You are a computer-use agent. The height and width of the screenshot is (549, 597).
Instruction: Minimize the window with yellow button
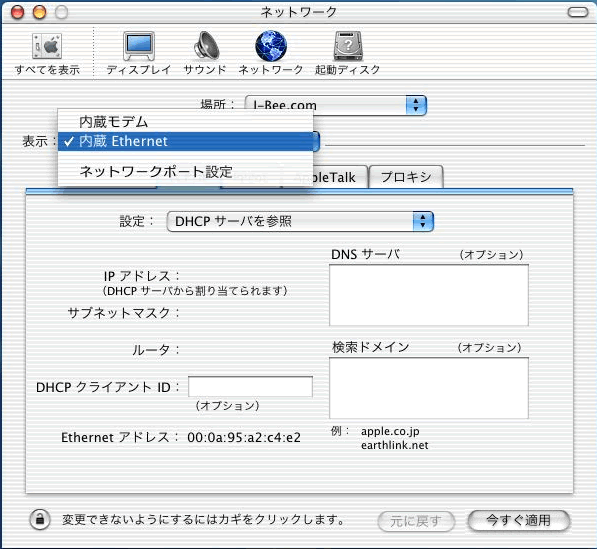39,12
